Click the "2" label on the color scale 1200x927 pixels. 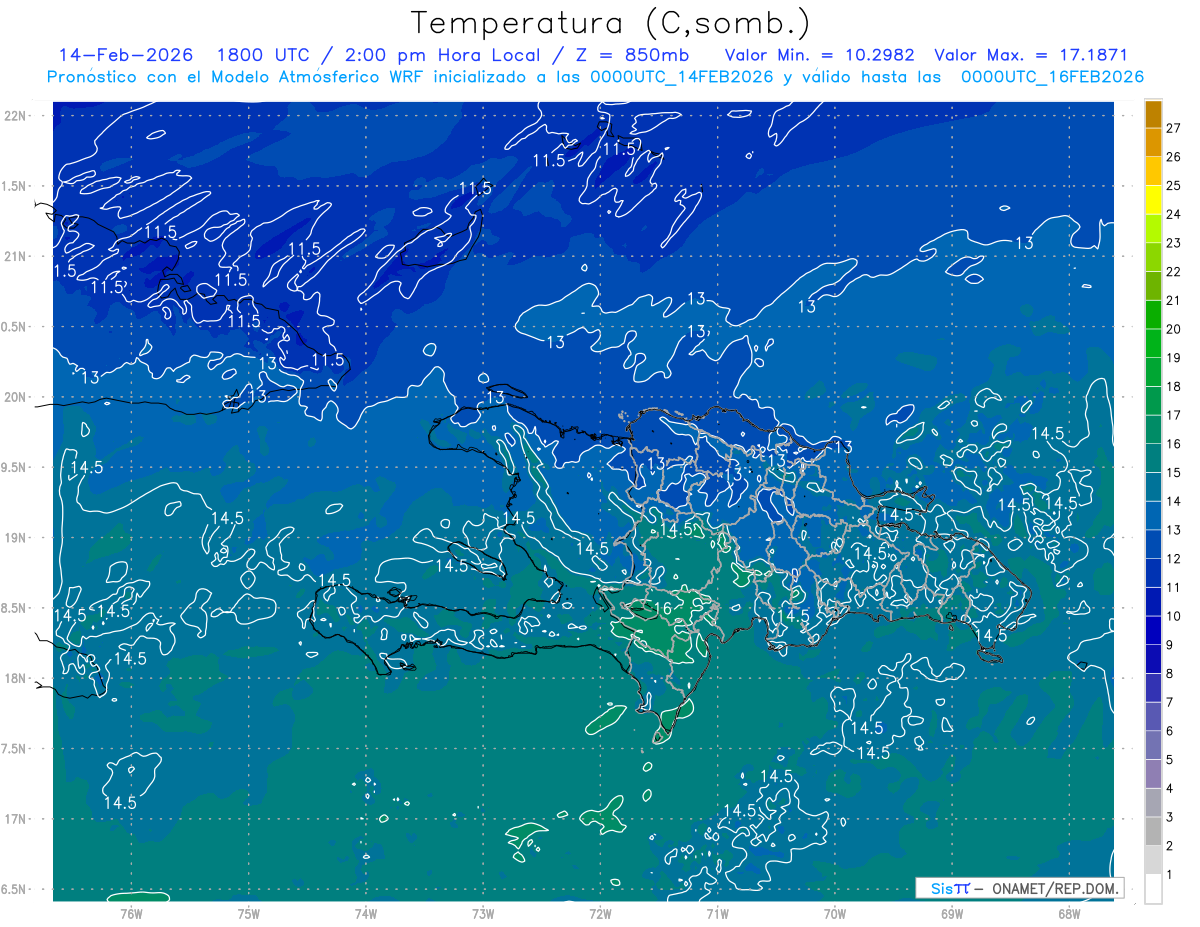pyautogui.click(x=1170, y=846)
